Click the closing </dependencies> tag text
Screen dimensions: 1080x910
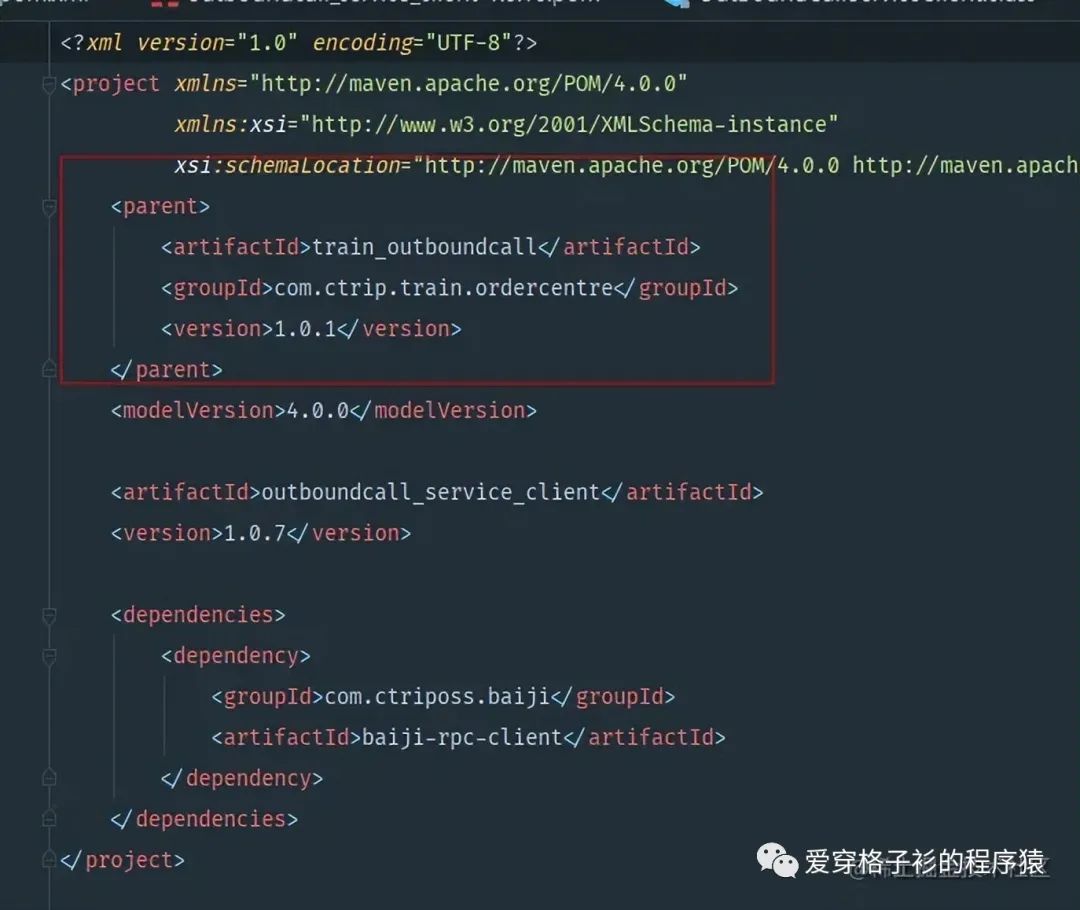coord(205,819)
